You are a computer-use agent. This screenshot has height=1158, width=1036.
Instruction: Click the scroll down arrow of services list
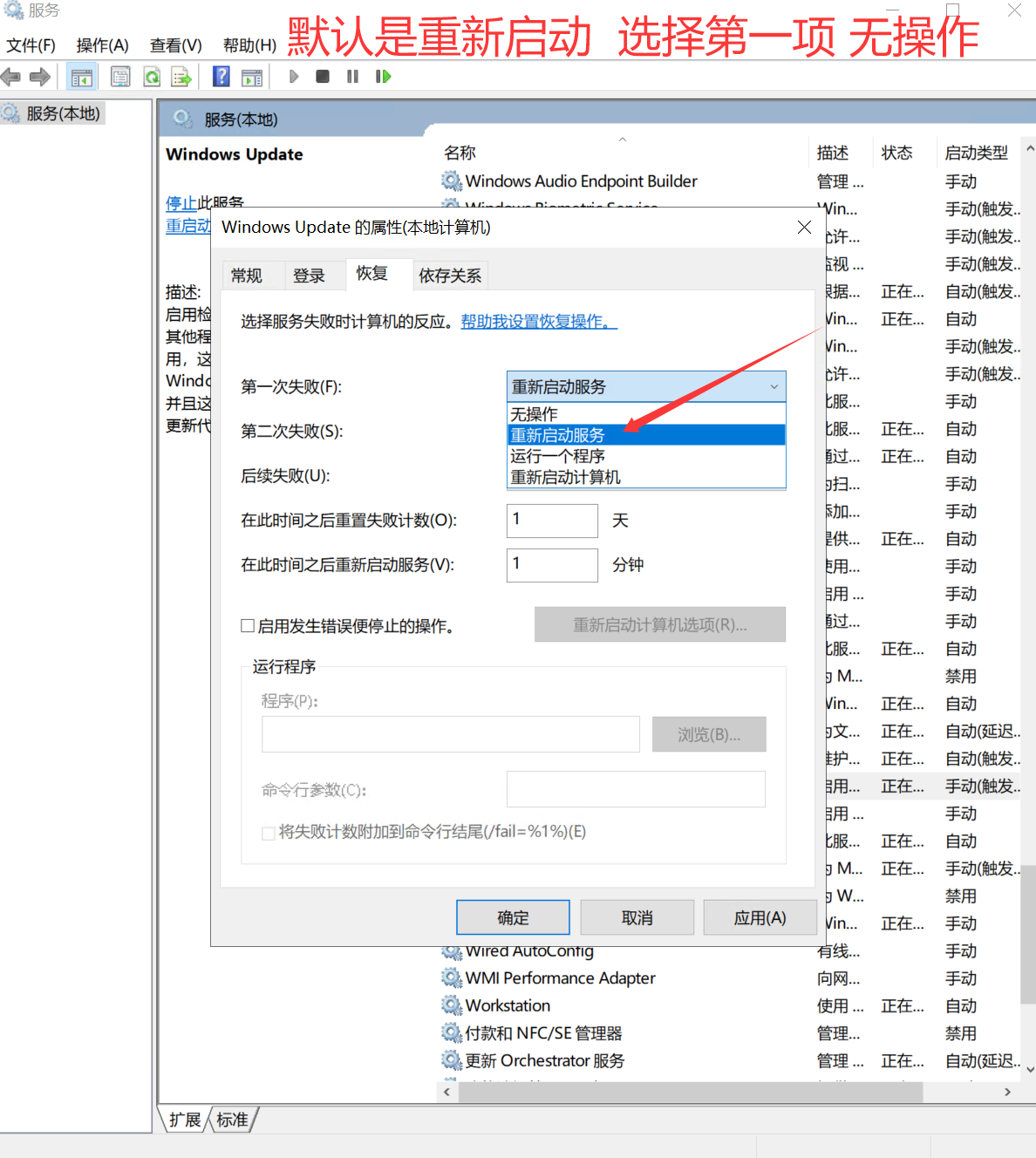(x=1029, y=1069)
